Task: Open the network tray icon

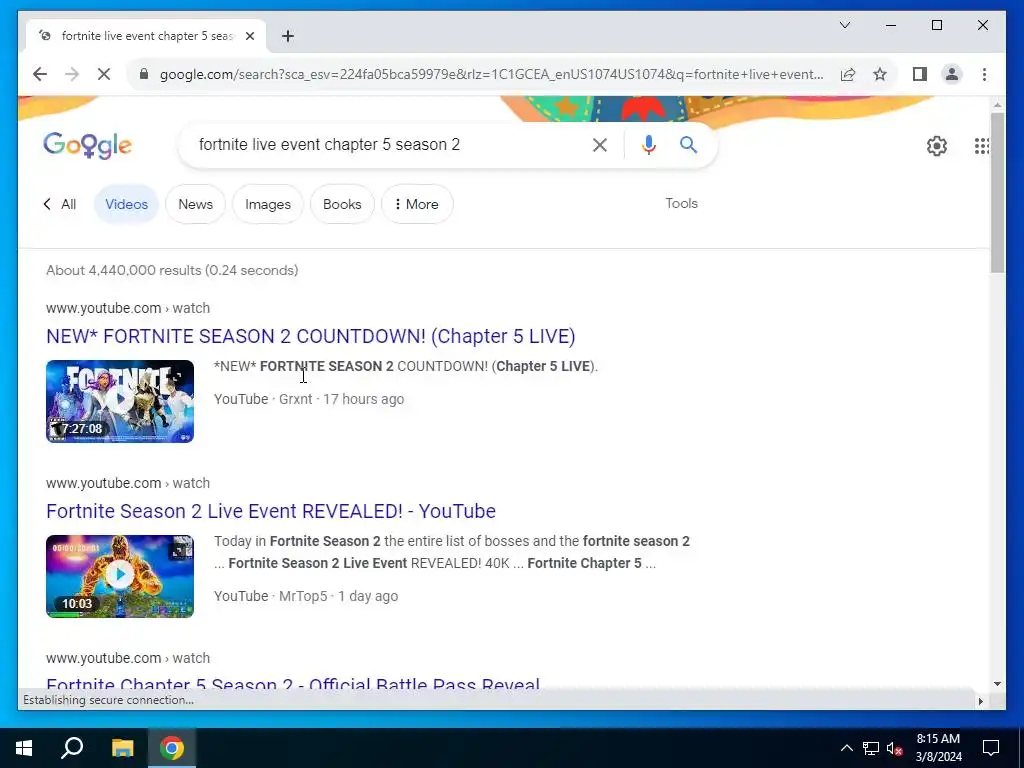Action: click(871, 748)
